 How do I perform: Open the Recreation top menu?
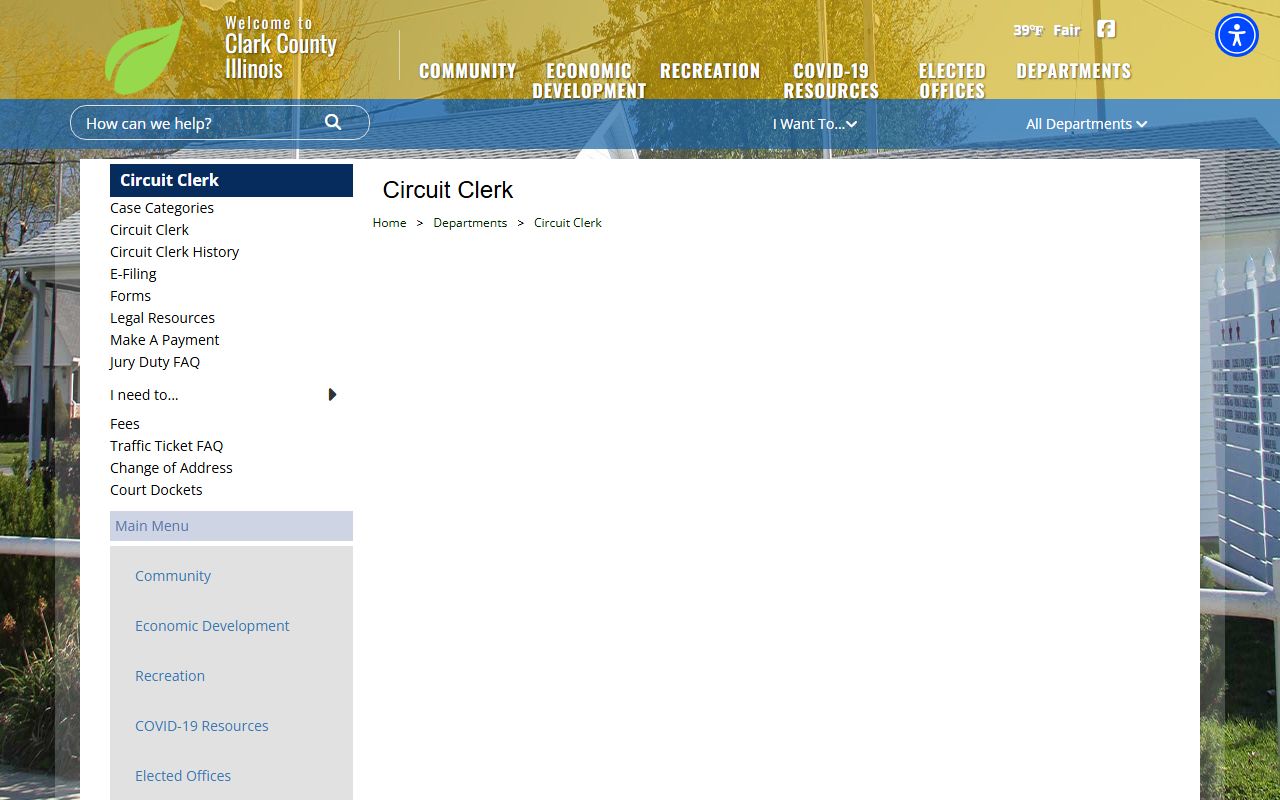click(x=710, y=71)
